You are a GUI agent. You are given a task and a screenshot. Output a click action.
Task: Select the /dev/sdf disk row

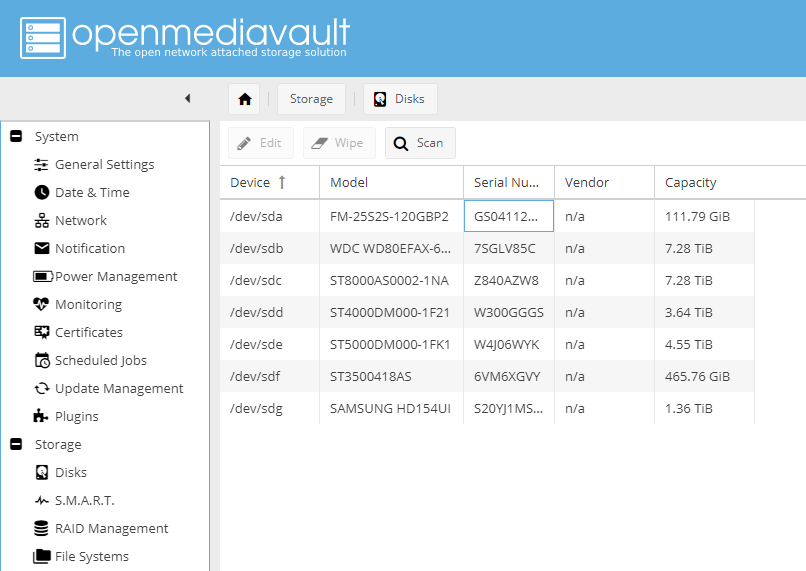(x=487, y=376)
